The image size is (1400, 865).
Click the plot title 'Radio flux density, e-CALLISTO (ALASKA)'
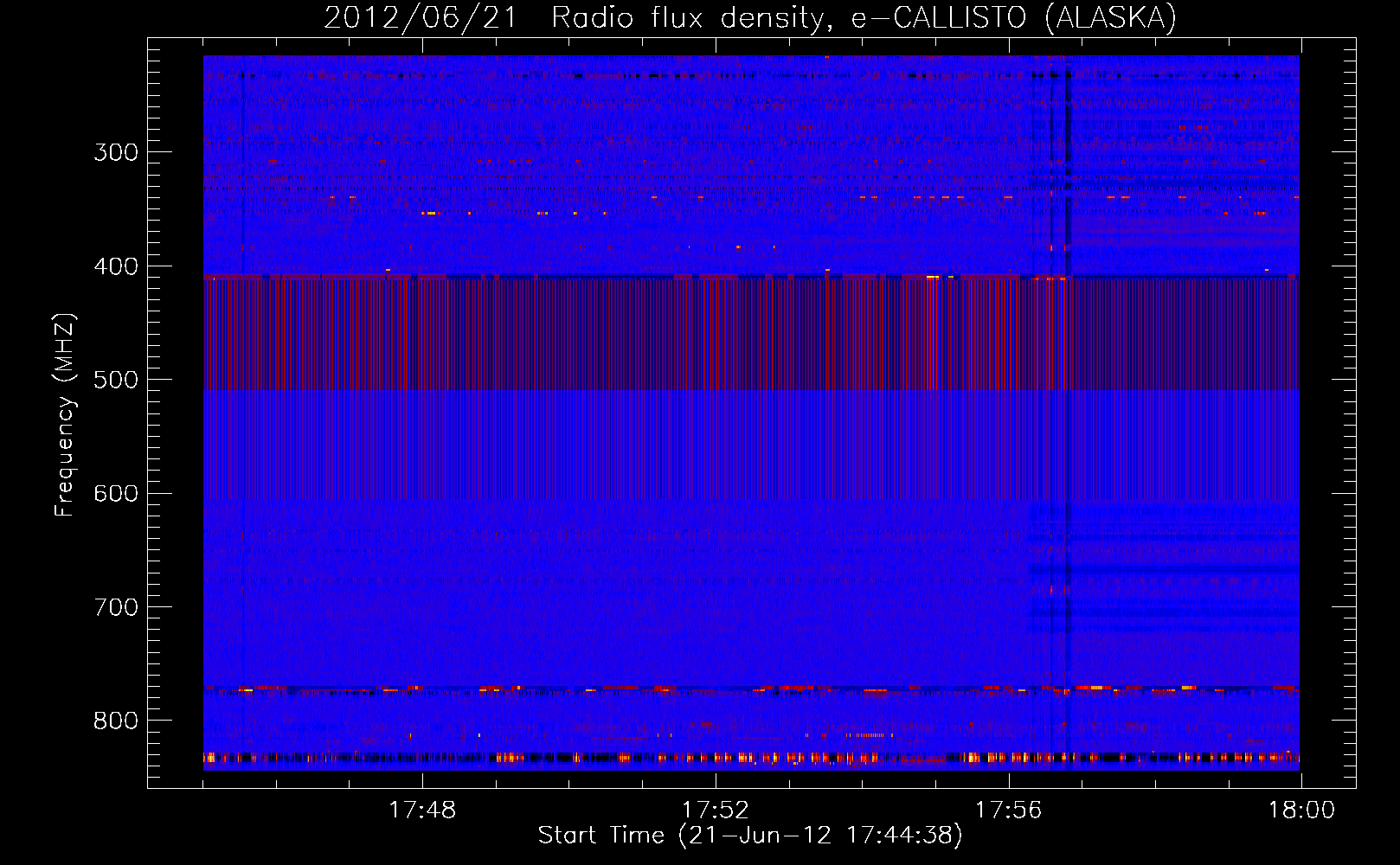864,17
